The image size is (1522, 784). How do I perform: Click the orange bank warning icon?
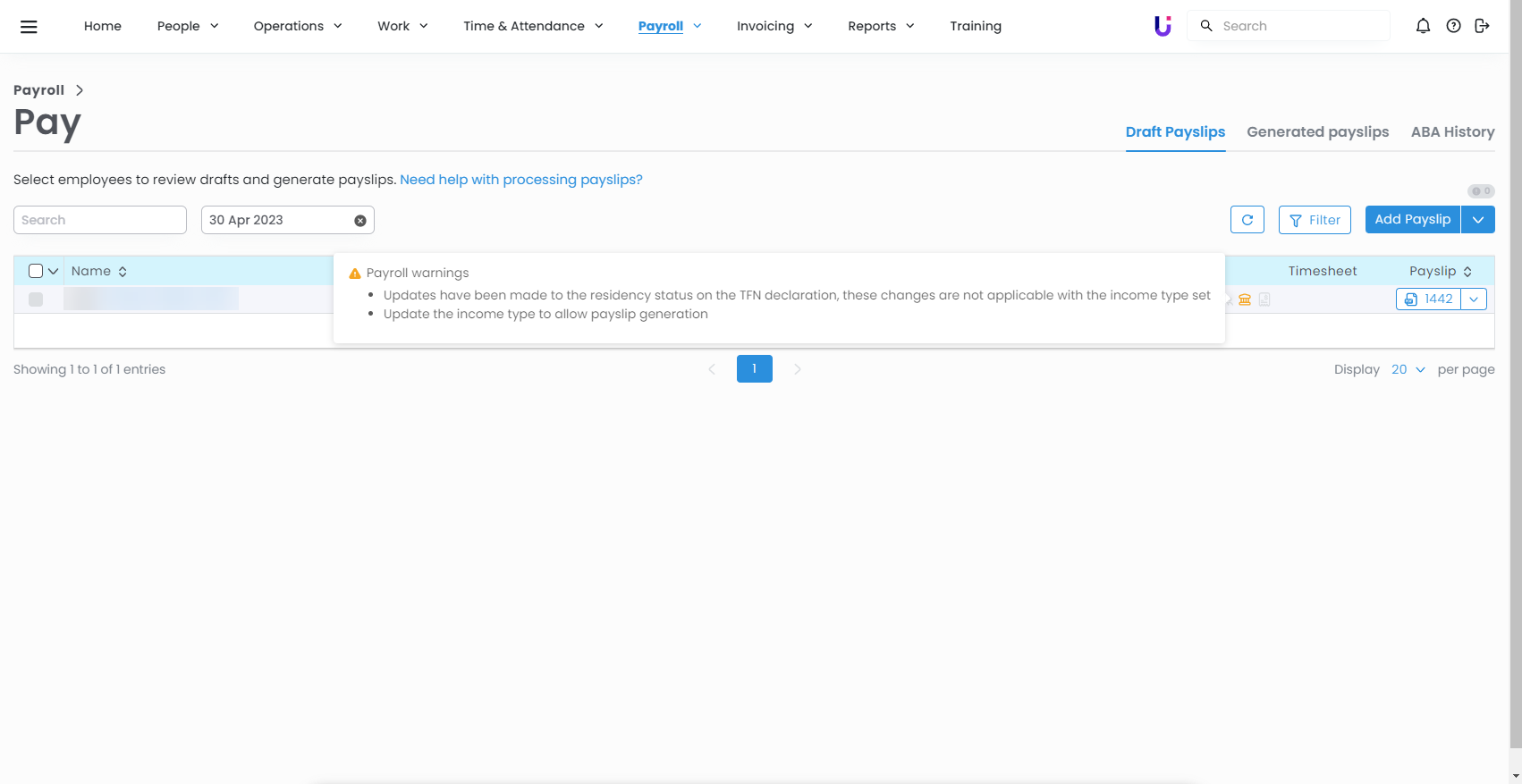[x=1245, y=299]
